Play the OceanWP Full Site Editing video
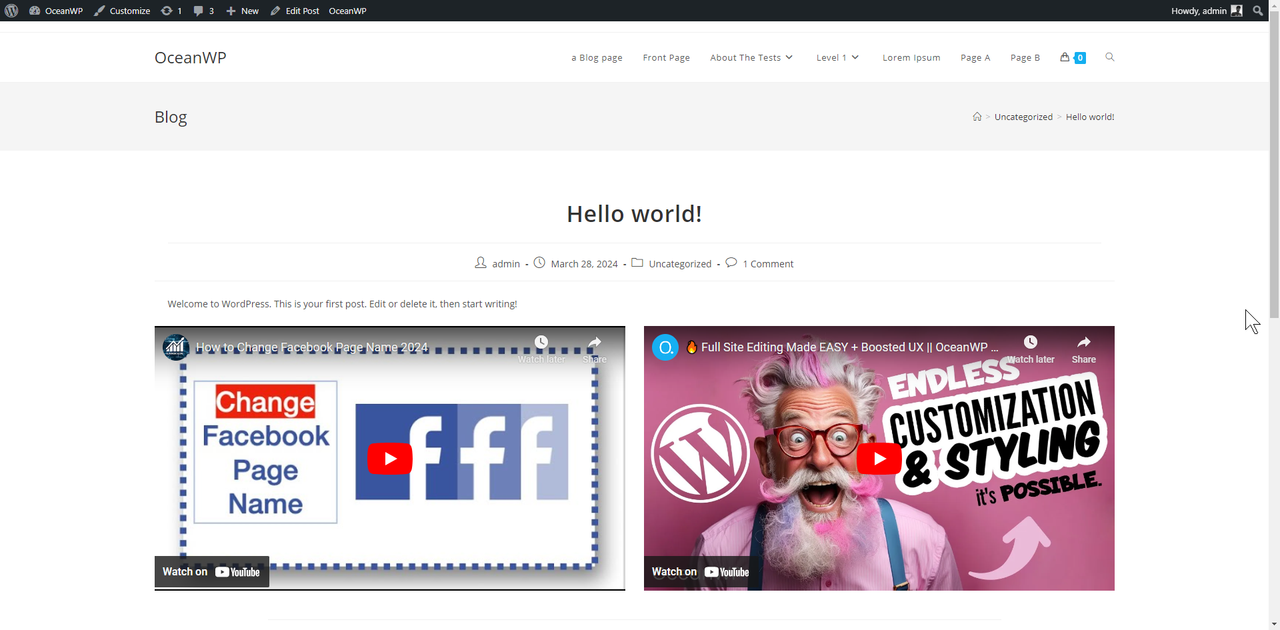This screenshot has height=630, width=1280. 879,459
